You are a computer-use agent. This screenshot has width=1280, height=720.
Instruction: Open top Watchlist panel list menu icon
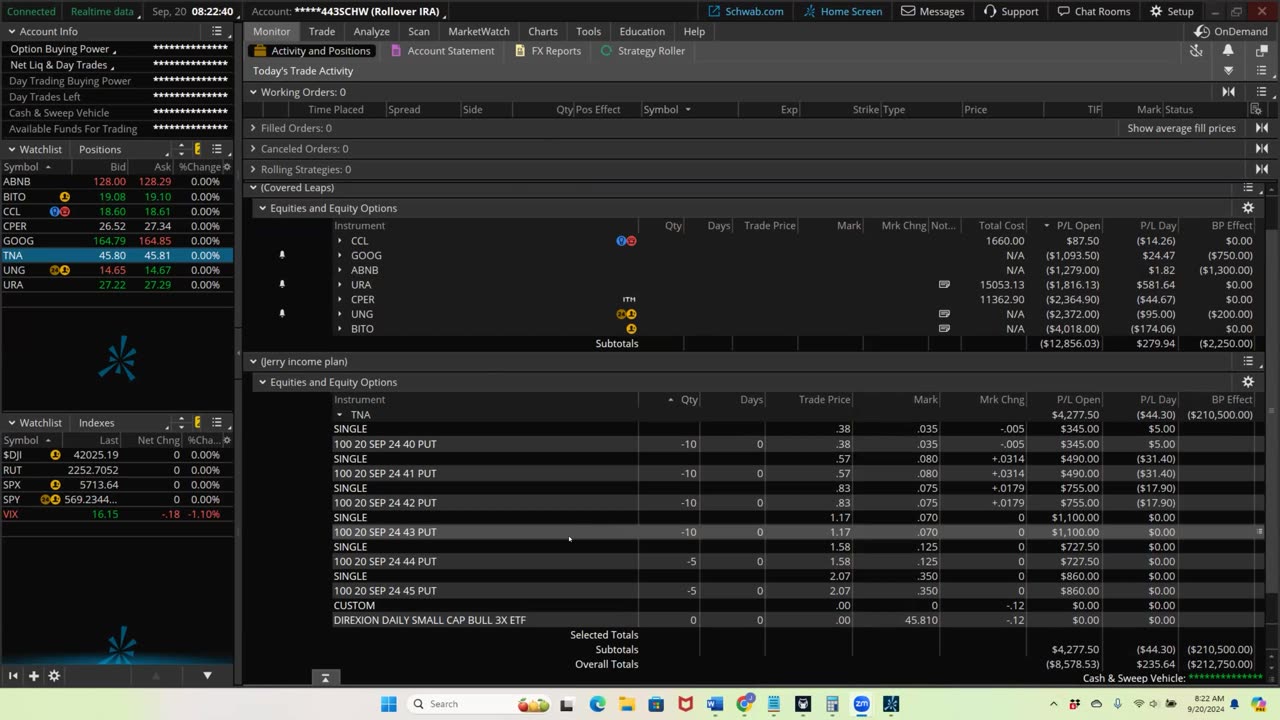click(x=217, y=149)
